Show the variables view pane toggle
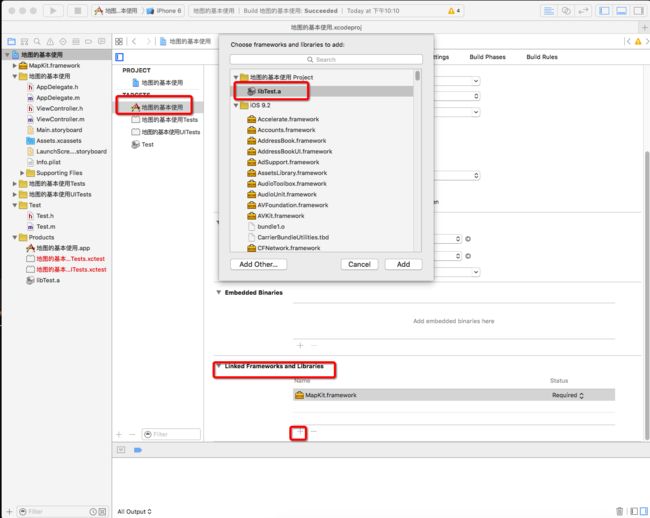Viewport: 650px width, 518px height. [x=634, y=511]
